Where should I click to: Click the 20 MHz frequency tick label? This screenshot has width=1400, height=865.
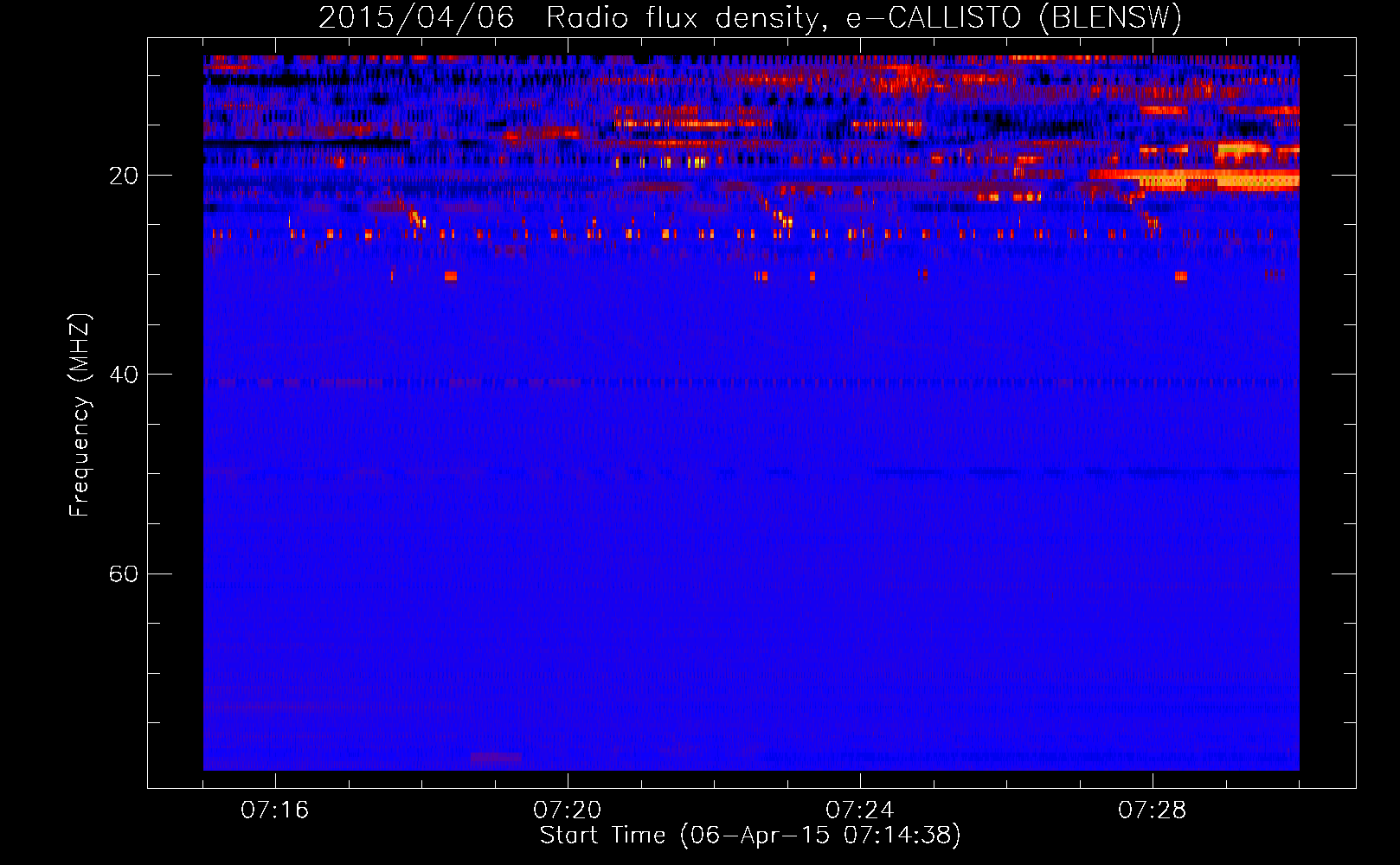123,176
